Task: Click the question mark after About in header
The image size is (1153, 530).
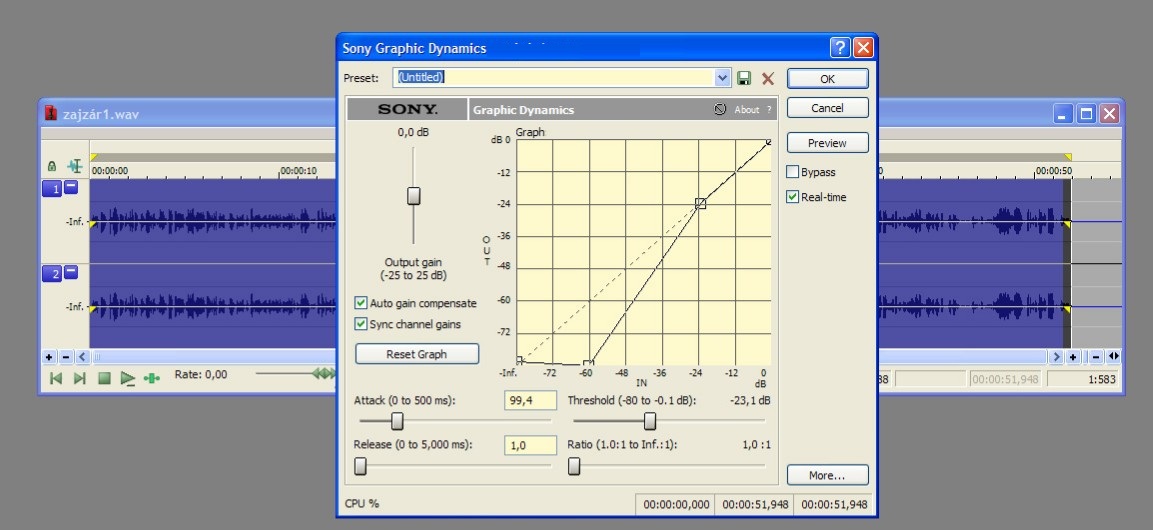Action: 769,110
